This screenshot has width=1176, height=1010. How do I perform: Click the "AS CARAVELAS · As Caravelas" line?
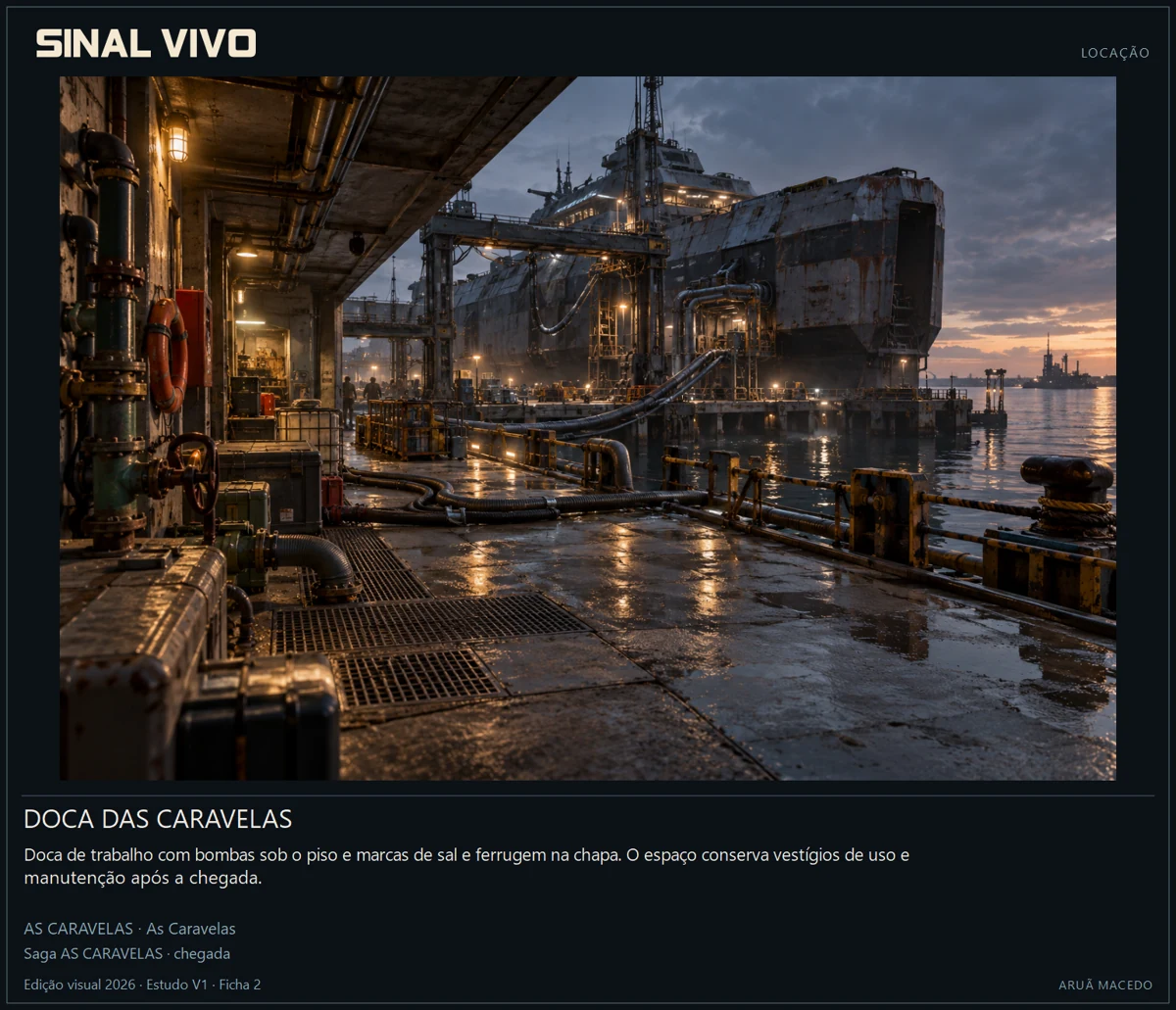[x=129, y=929]
